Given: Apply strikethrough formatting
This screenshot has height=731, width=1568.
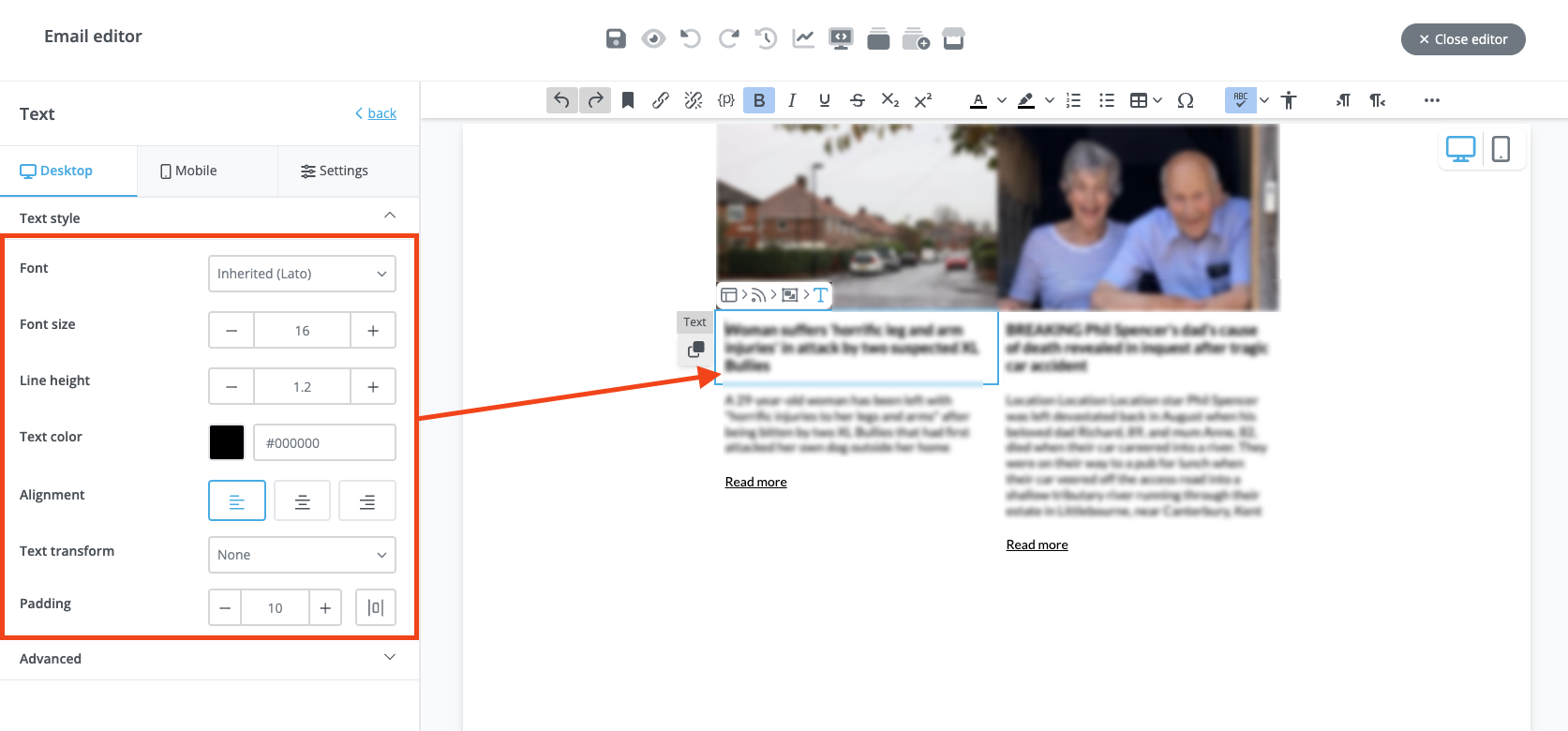Looking at the screenshot, I should click(857, 100).
